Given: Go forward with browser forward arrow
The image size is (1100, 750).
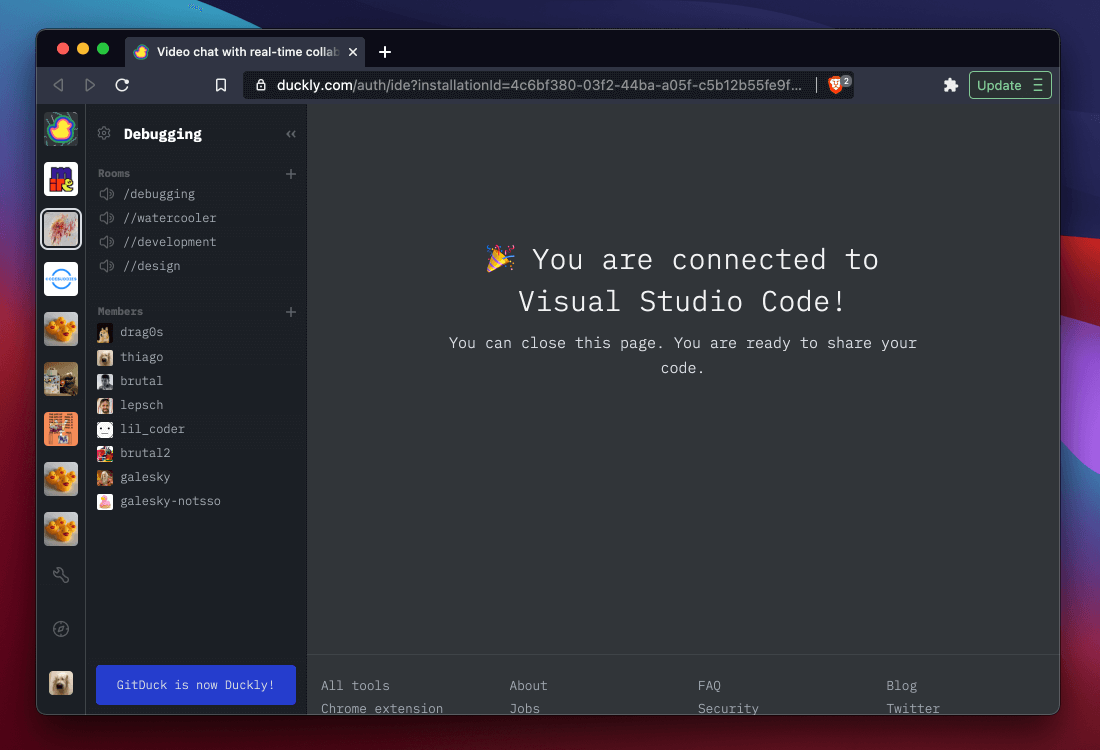Looking at the screenshot, I should pos(90,85).
